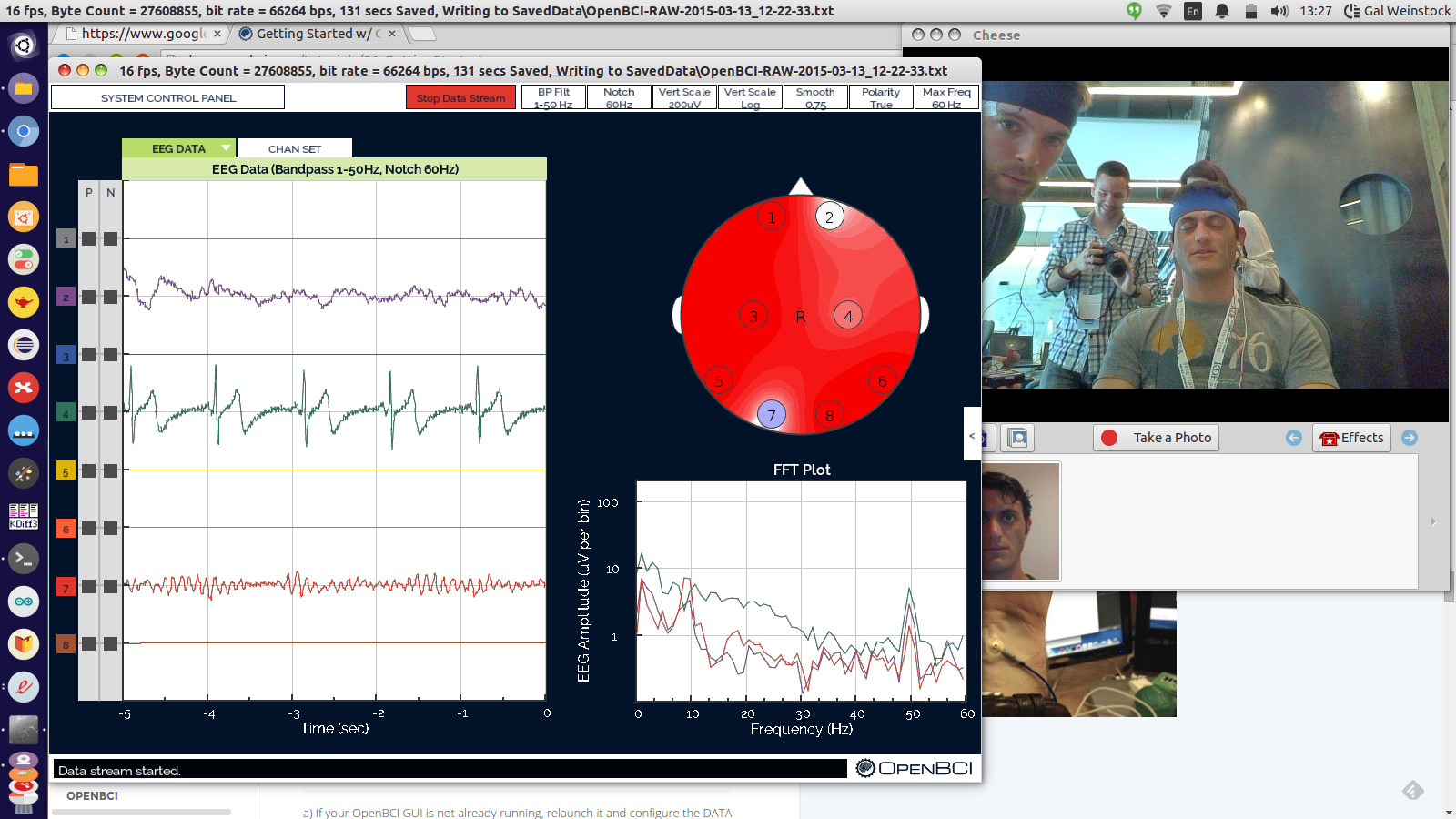This screenshot has width=1456, height=819.
Task: Collapse the side panel with the left chevron
Action: pyautogui.click(x=973, y=434)
